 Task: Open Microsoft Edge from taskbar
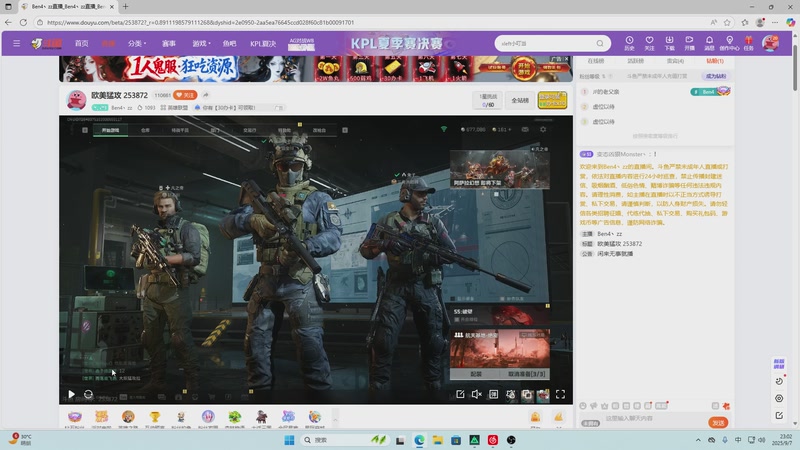419,440
